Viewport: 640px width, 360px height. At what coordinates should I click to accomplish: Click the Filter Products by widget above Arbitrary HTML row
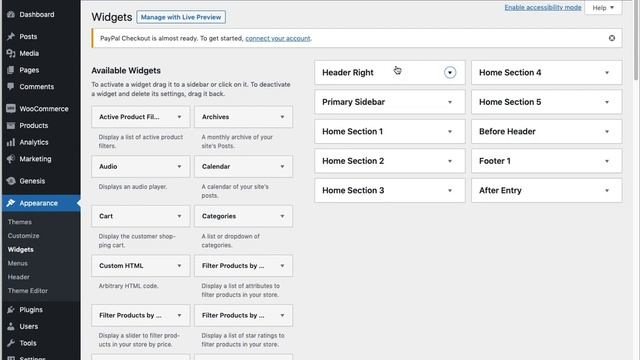(243, 266)
